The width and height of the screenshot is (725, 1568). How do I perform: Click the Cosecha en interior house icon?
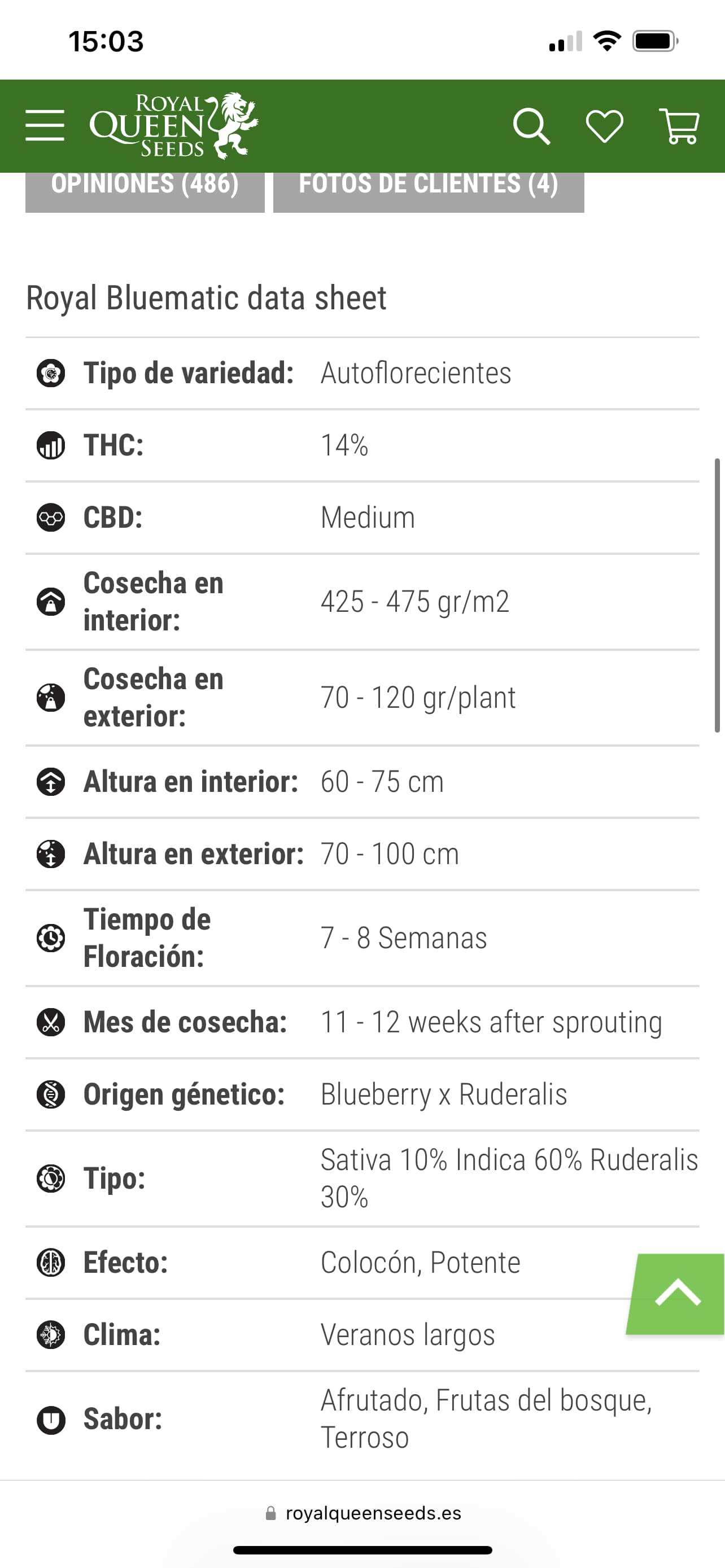pyautogui.click(x=50, y=601)
